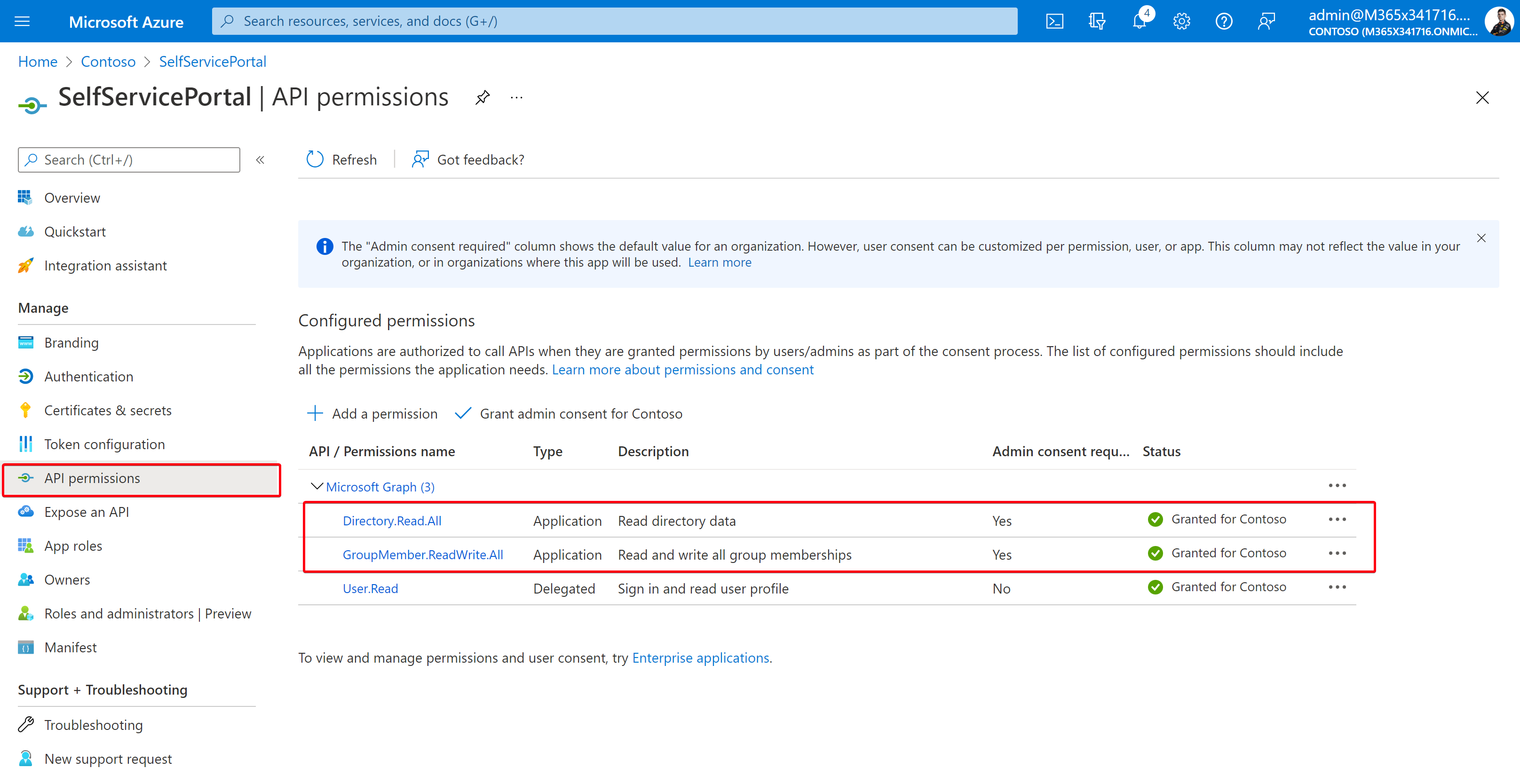
Task: Pin the SelfServicePortal blade
Action: (483, 97)
